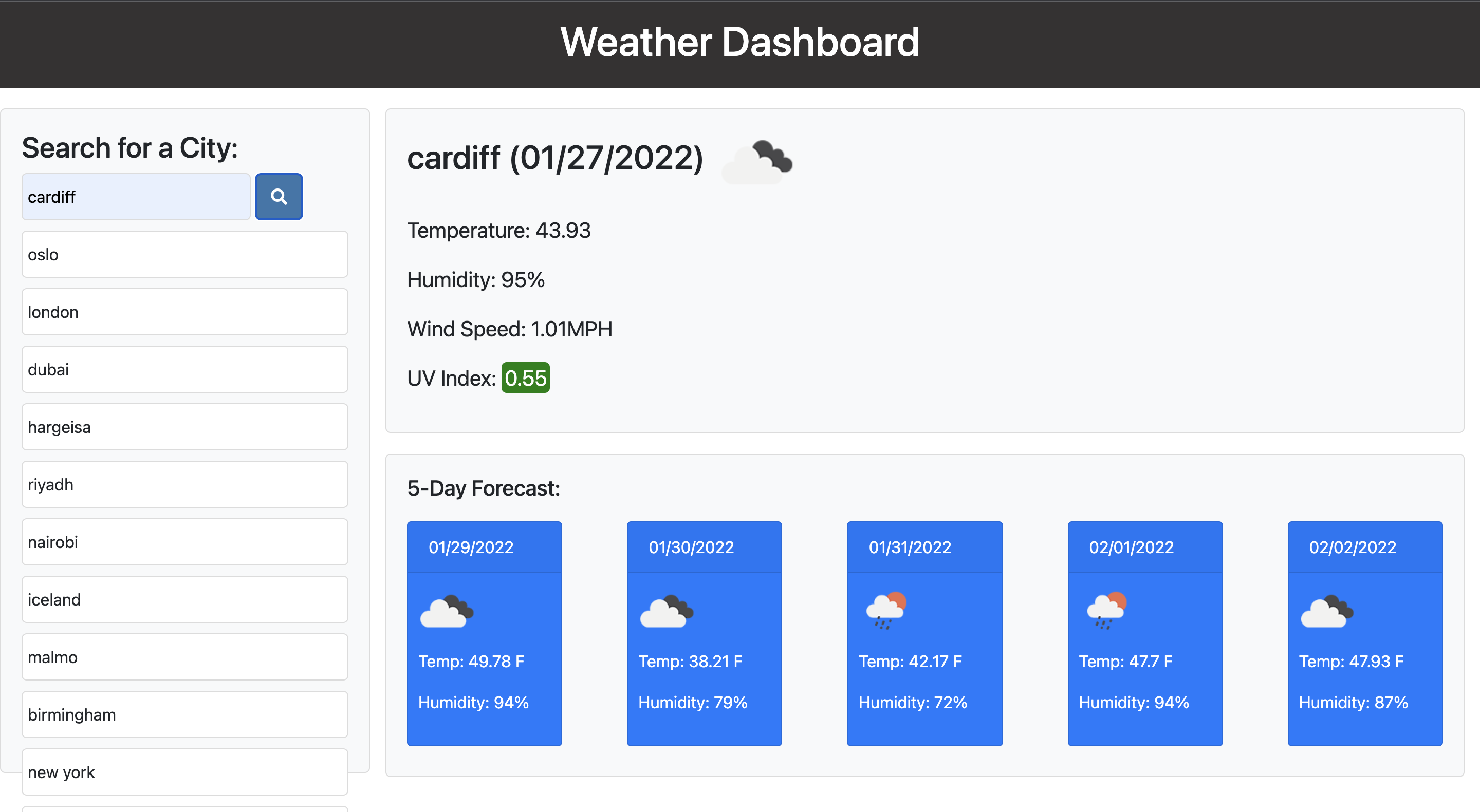This screenshot has width=1480, height=812.
Task: Select hargeisa from the search history
Action: (184, 427)
